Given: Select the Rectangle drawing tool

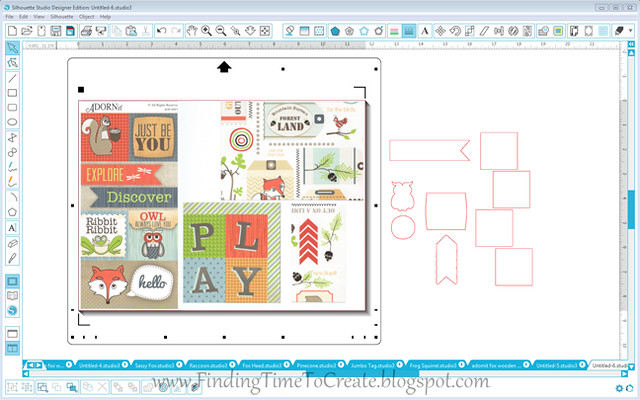Looking at the screenshot, I should 12,92.
